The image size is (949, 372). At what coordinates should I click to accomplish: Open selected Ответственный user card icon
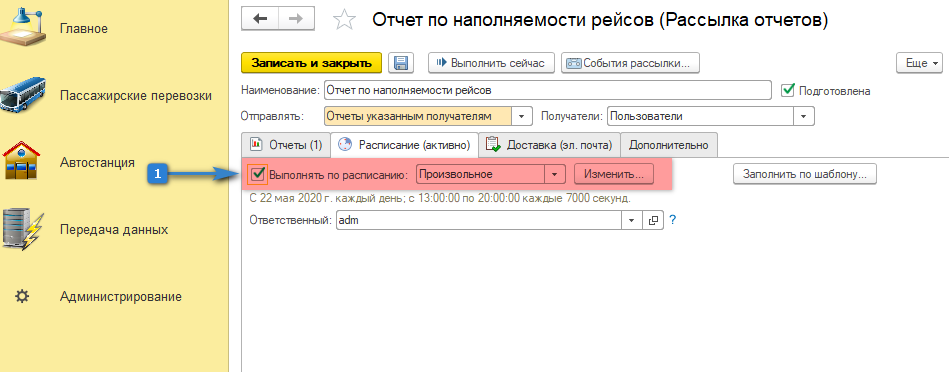[x=653, y=221]
